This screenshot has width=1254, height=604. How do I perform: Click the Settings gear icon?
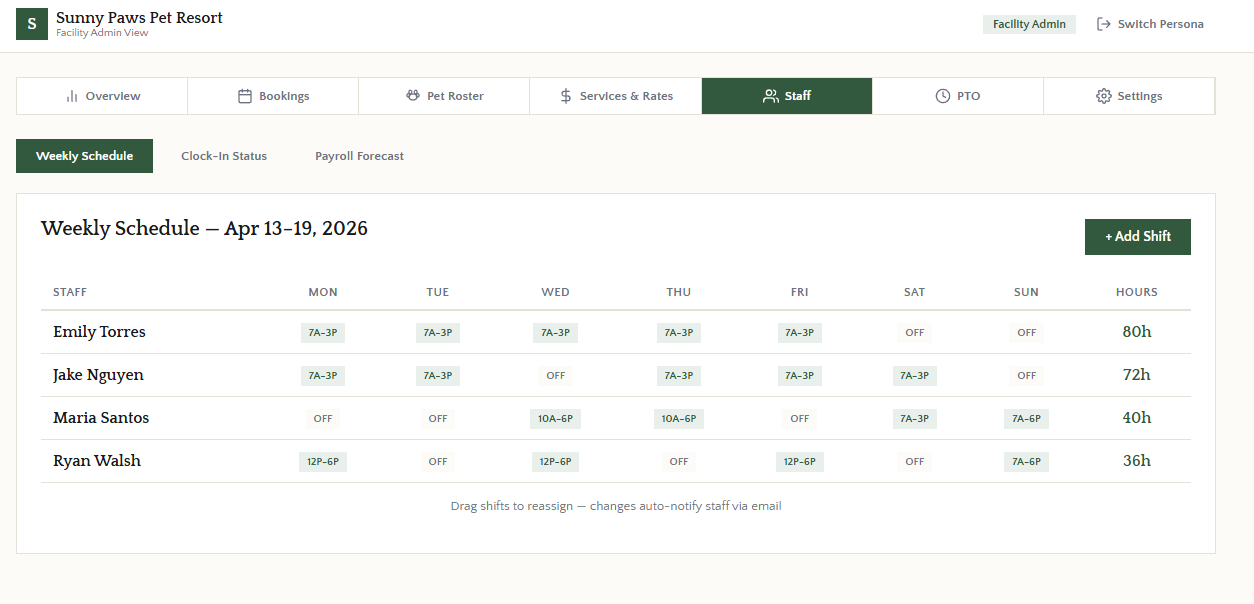pos(1104,96)
